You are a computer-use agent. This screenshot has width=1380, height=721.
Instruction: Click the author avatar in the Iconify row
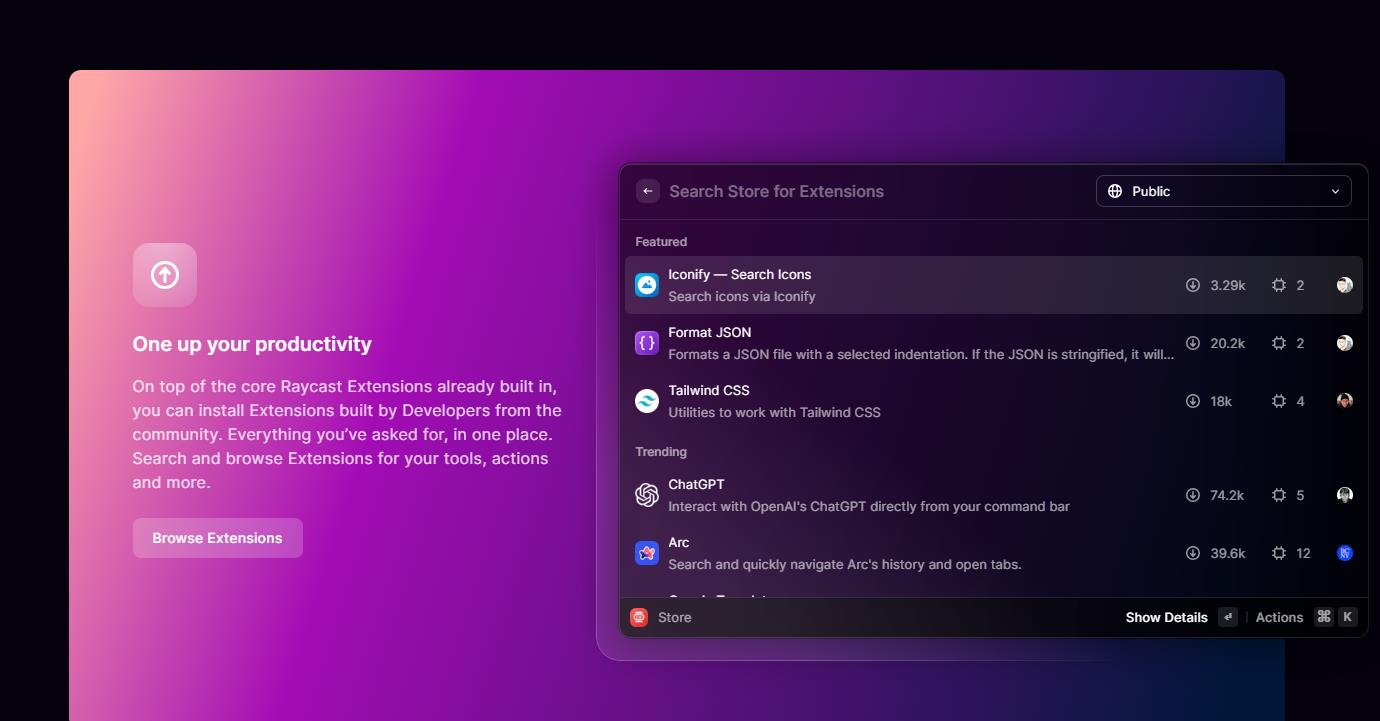point(1345,285)
